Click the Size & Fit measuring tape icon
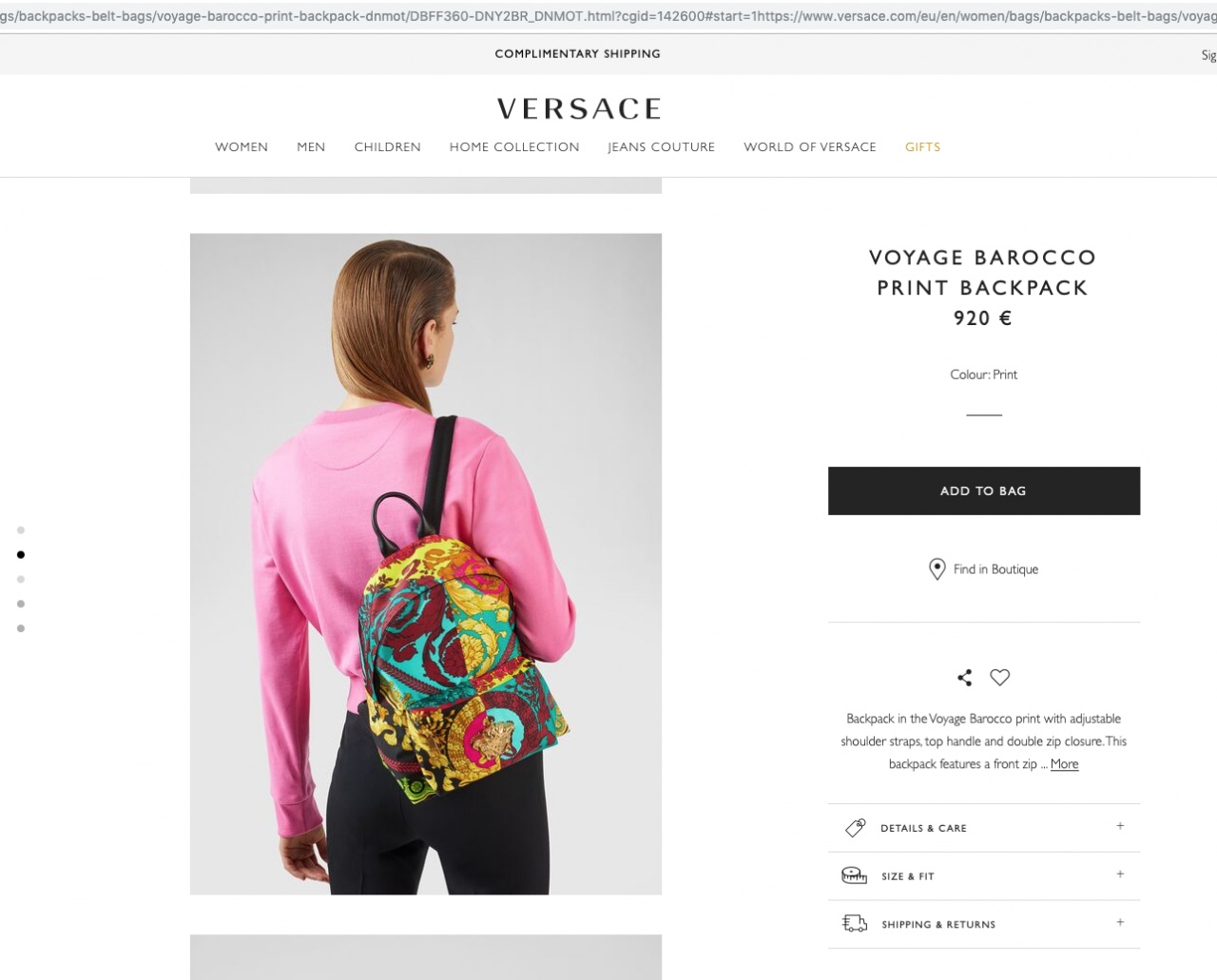This screenshot has width=1217, height=980. tap(854, 875)
